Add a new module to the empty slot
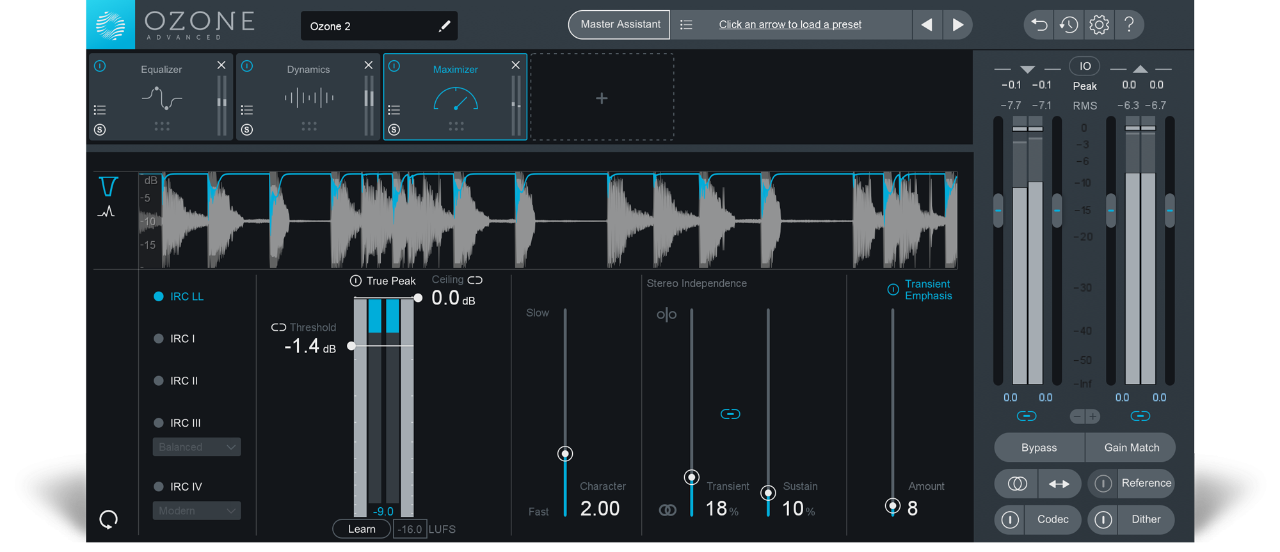 click(602, 98)
